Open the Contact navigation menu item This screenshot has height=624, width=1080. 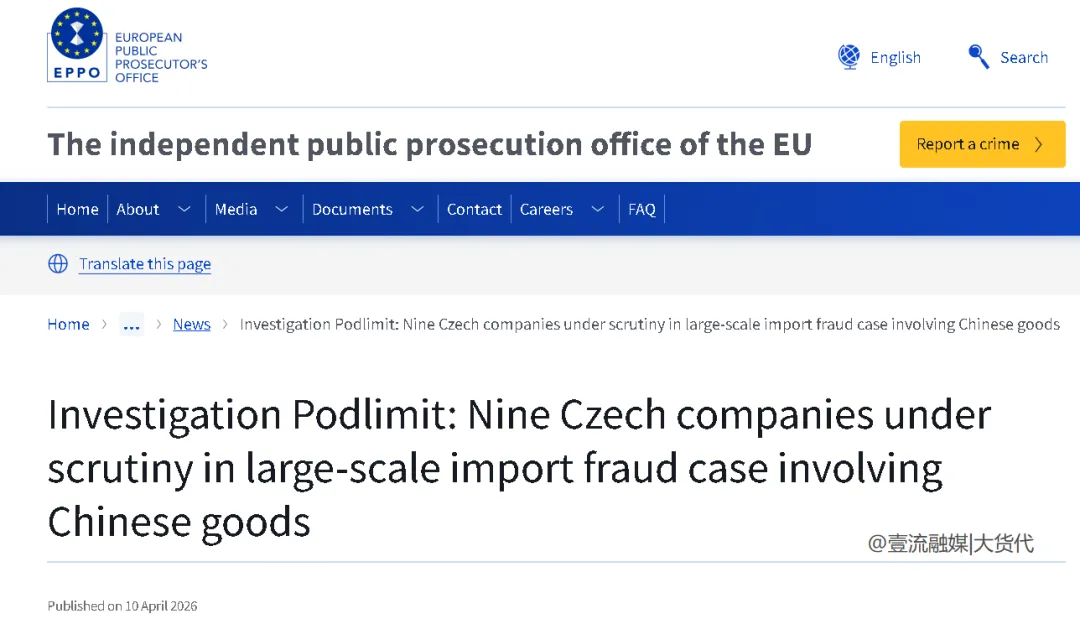474,209
